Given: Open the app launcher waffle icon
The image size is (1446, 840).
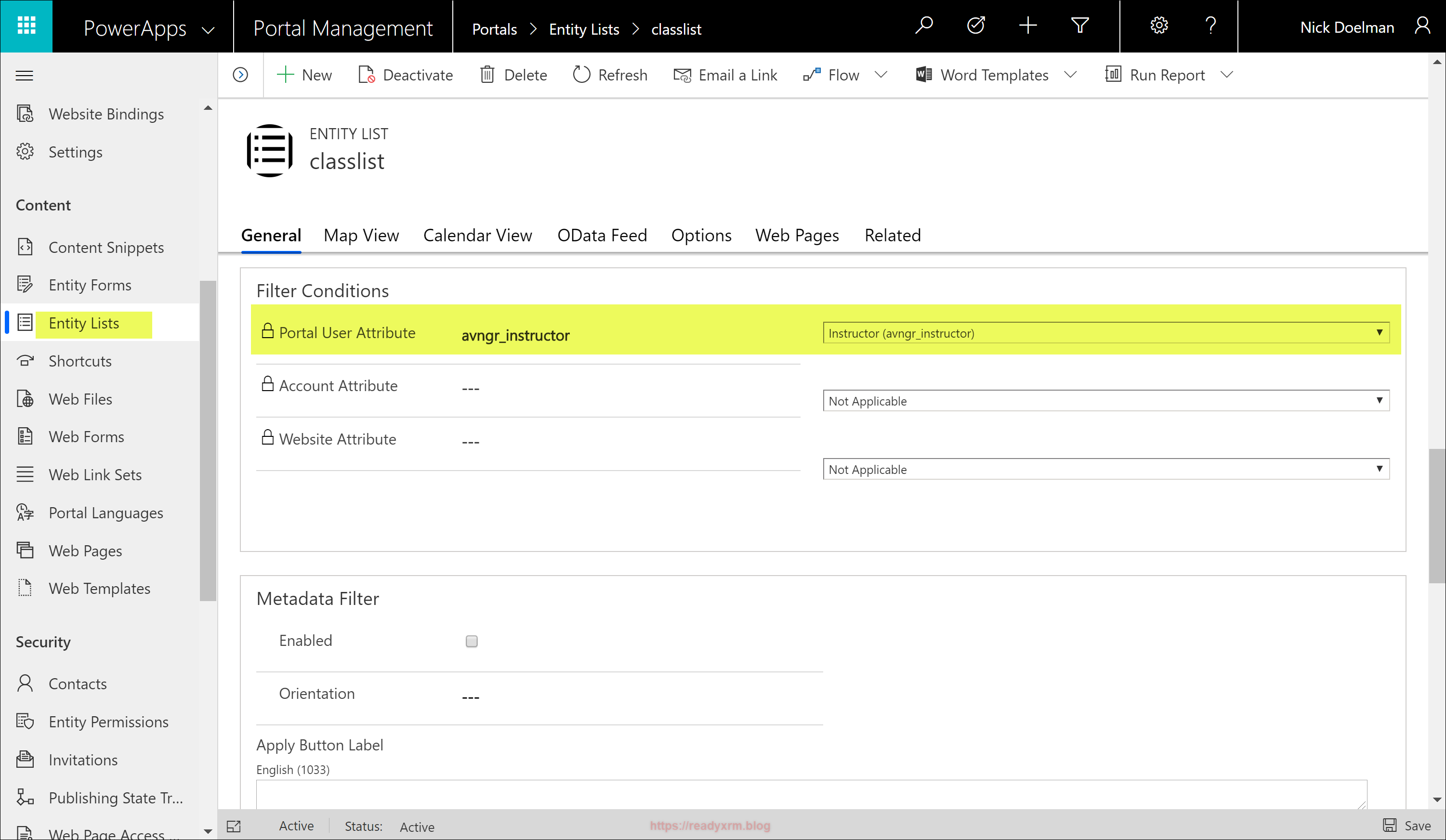Looking at the screenshot, I should [x=26, y=26].
